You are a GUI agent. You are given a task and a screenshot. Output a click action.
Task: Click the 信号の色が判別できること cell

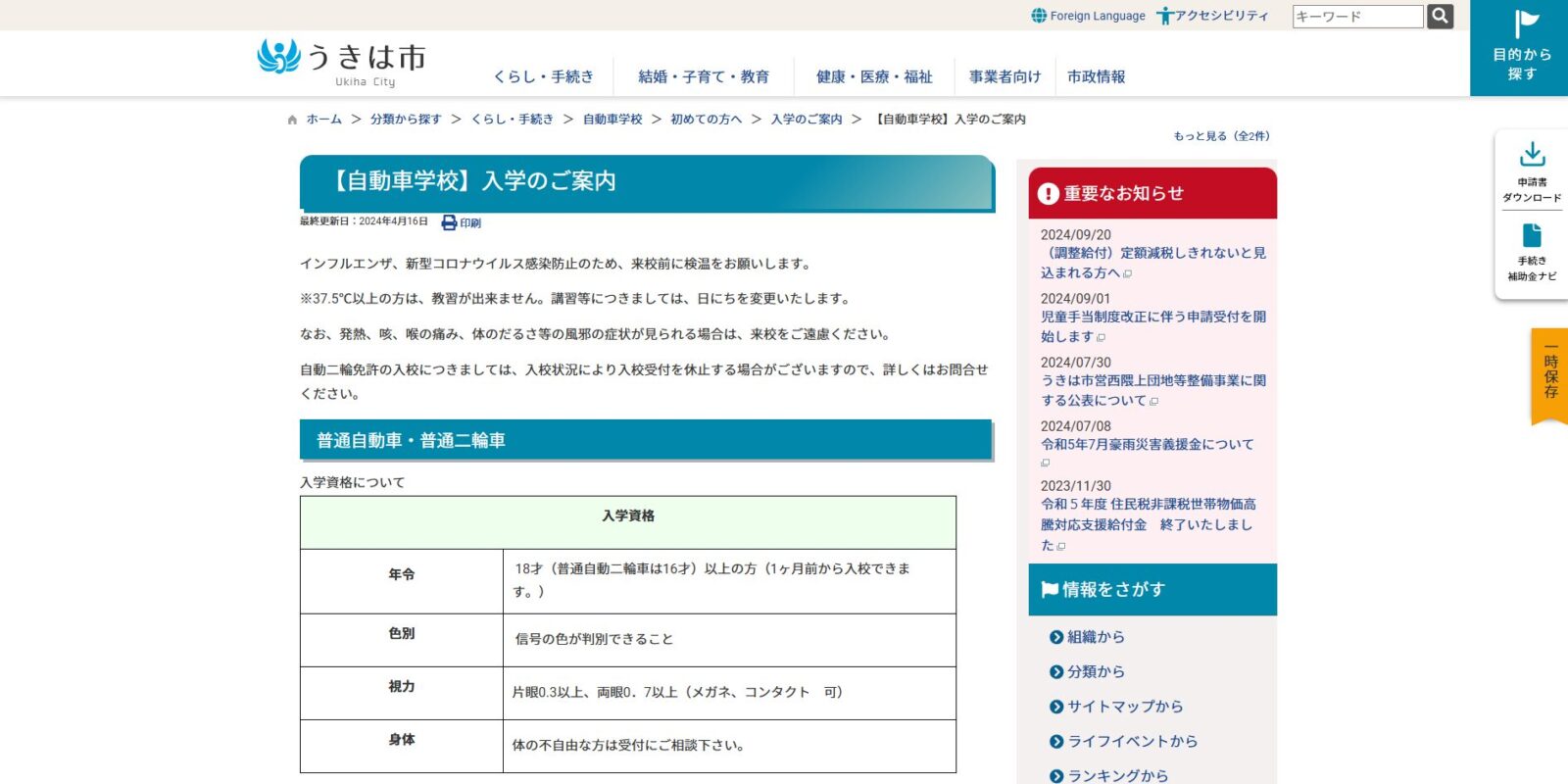(729, 640)
